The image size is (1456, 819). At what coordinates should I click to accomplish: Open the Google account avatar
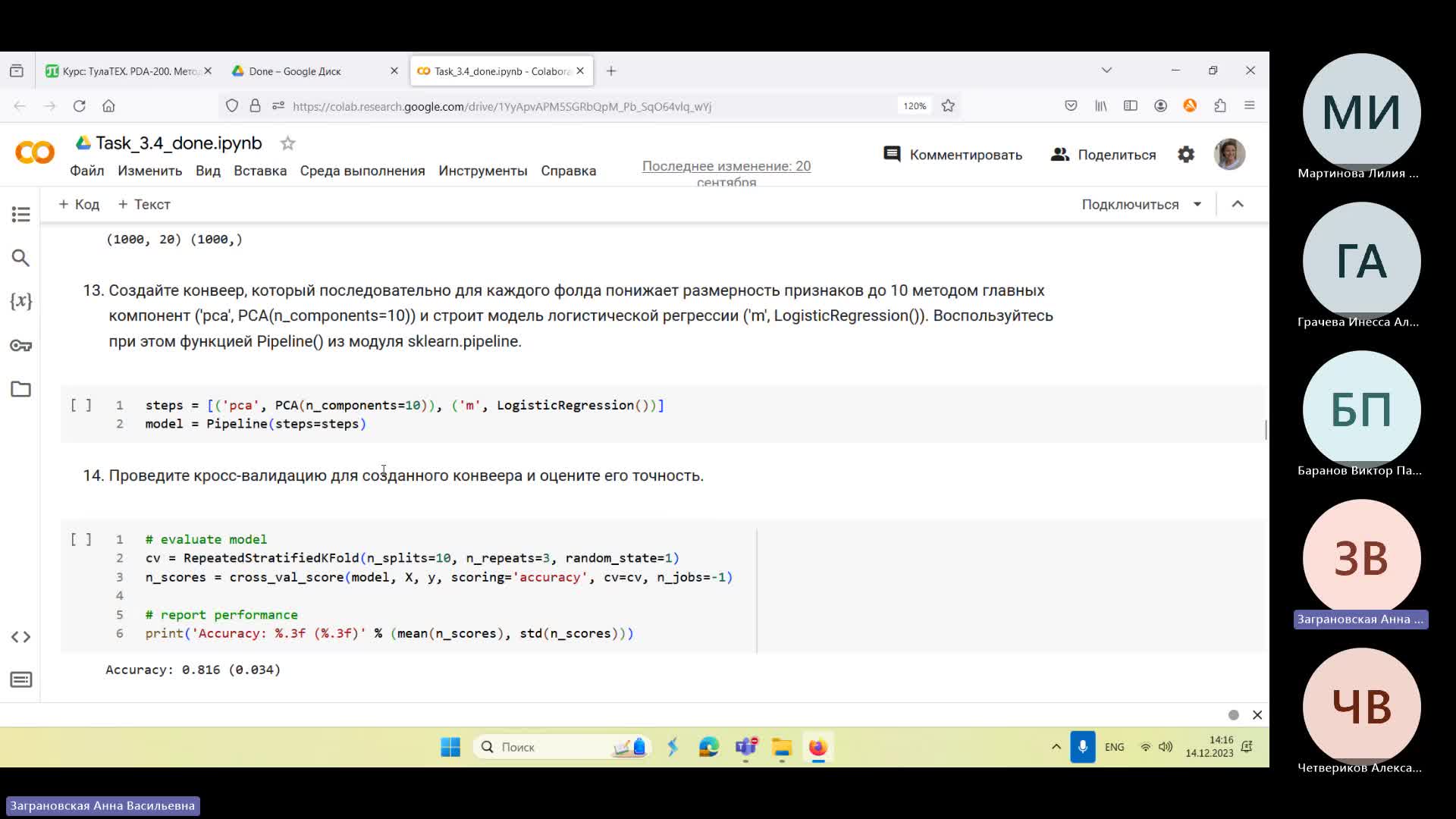tap(1229, 154)
